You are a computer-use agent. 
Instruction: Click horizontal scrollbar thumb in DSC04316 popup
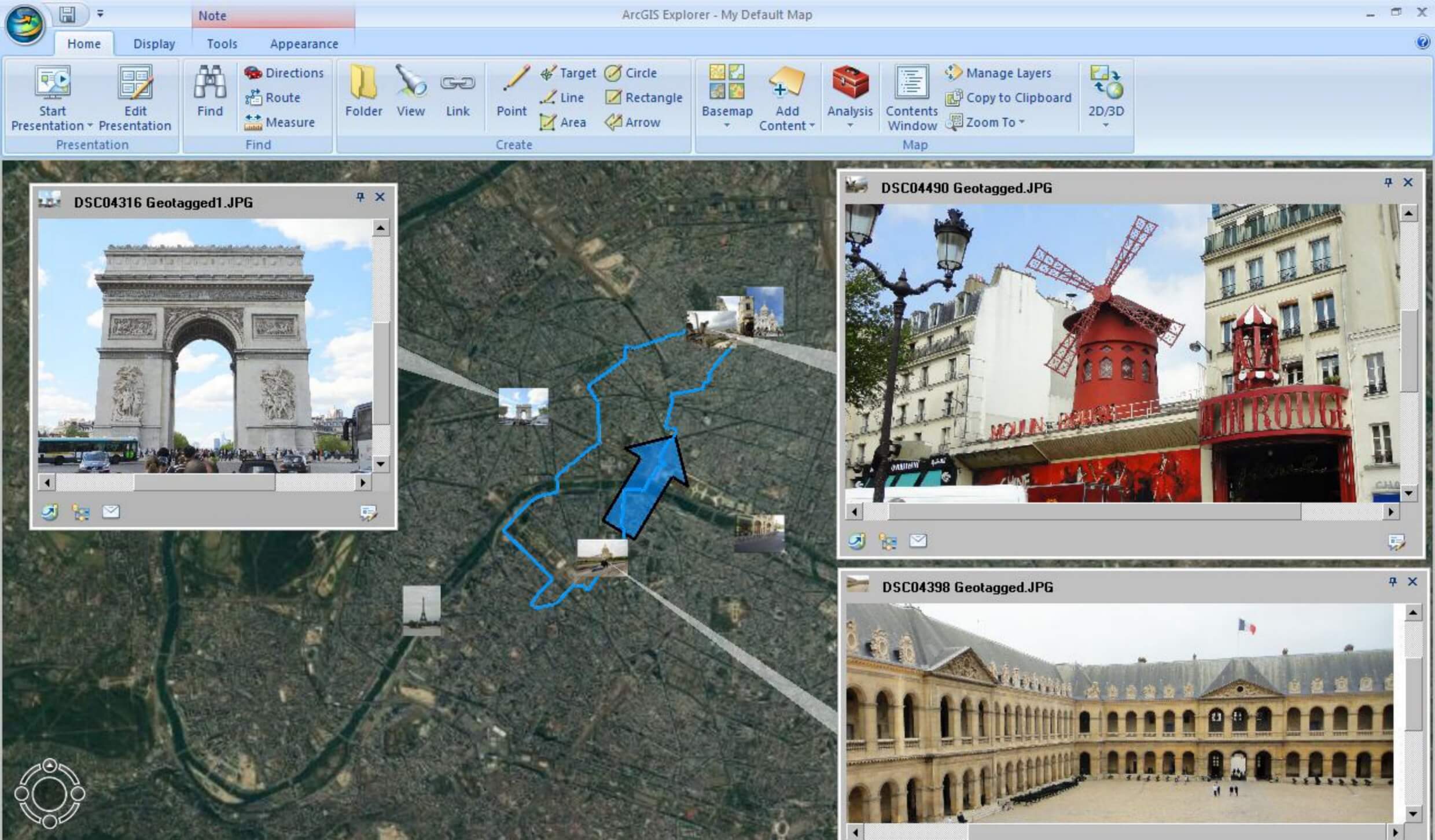pyautogui.click(x=204, y=482)
